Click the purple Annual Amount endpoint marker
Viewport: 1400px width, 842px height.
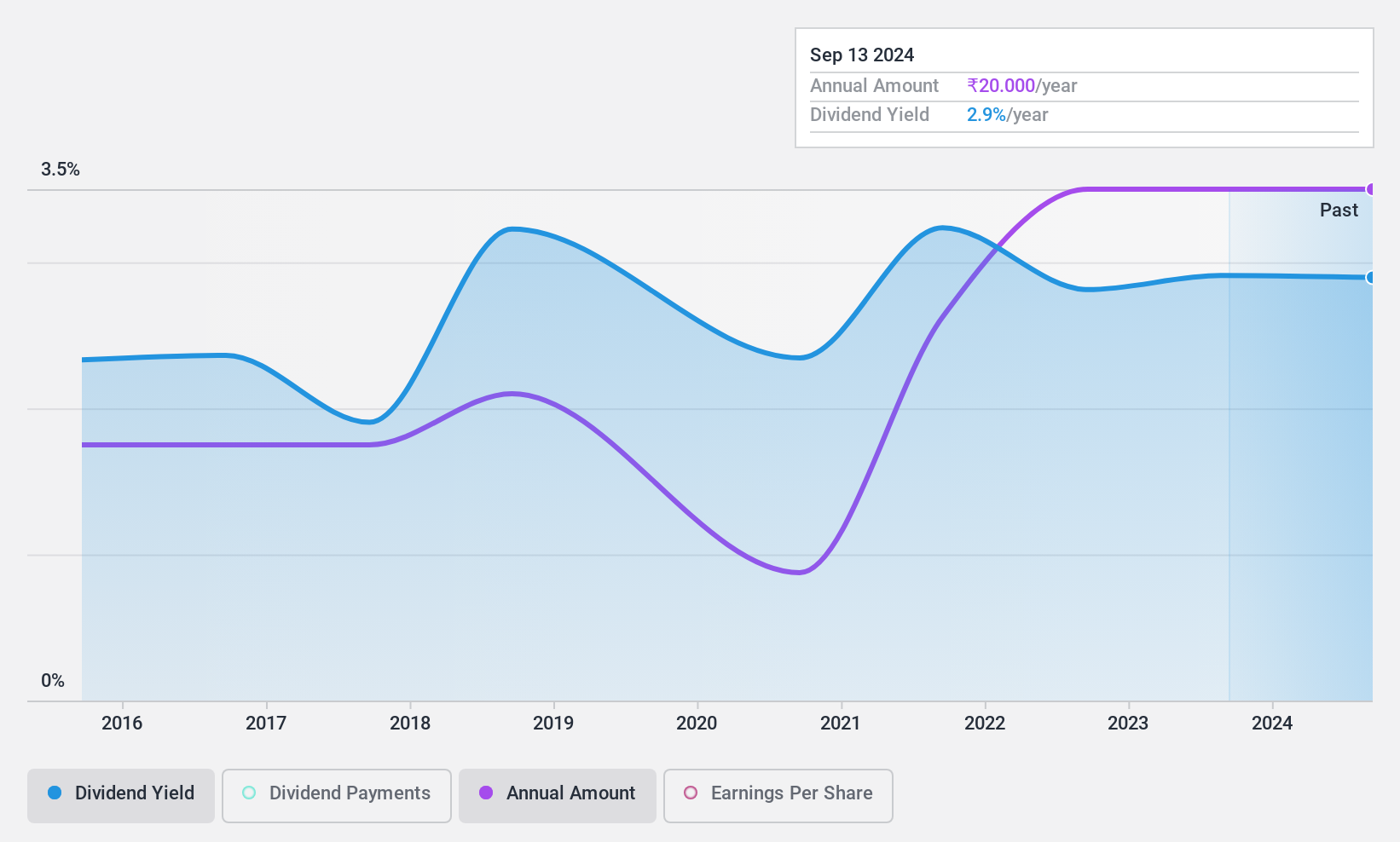click(1370, 189)
